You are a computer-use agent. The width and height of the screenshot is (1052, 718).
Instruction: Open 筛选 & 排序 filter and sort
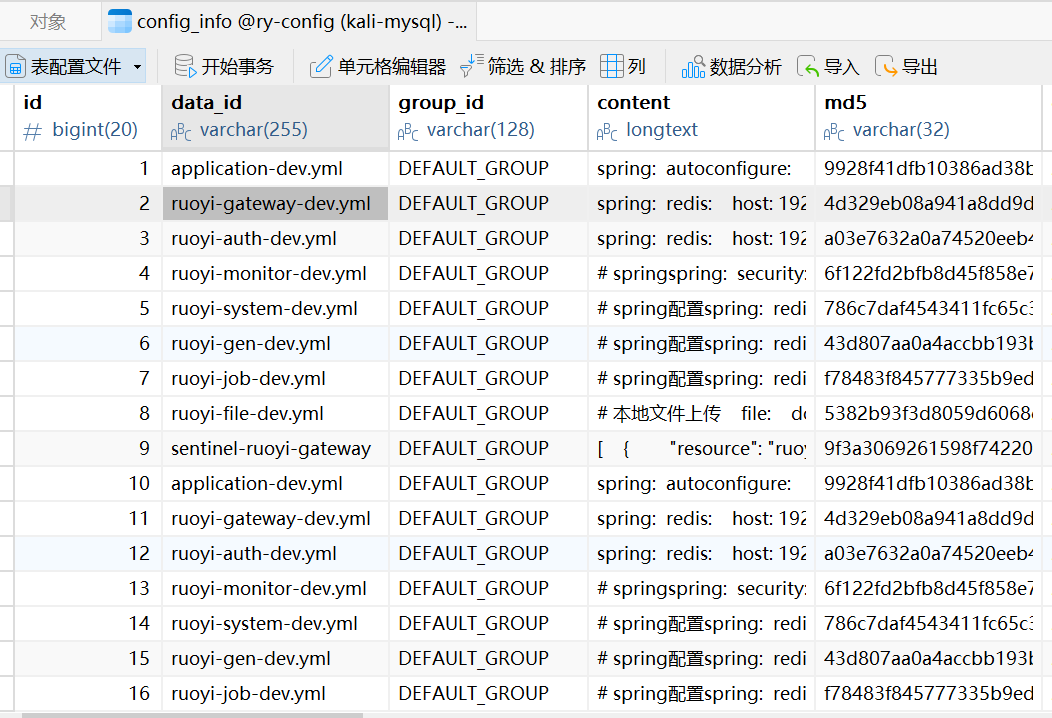coord(523,66)
